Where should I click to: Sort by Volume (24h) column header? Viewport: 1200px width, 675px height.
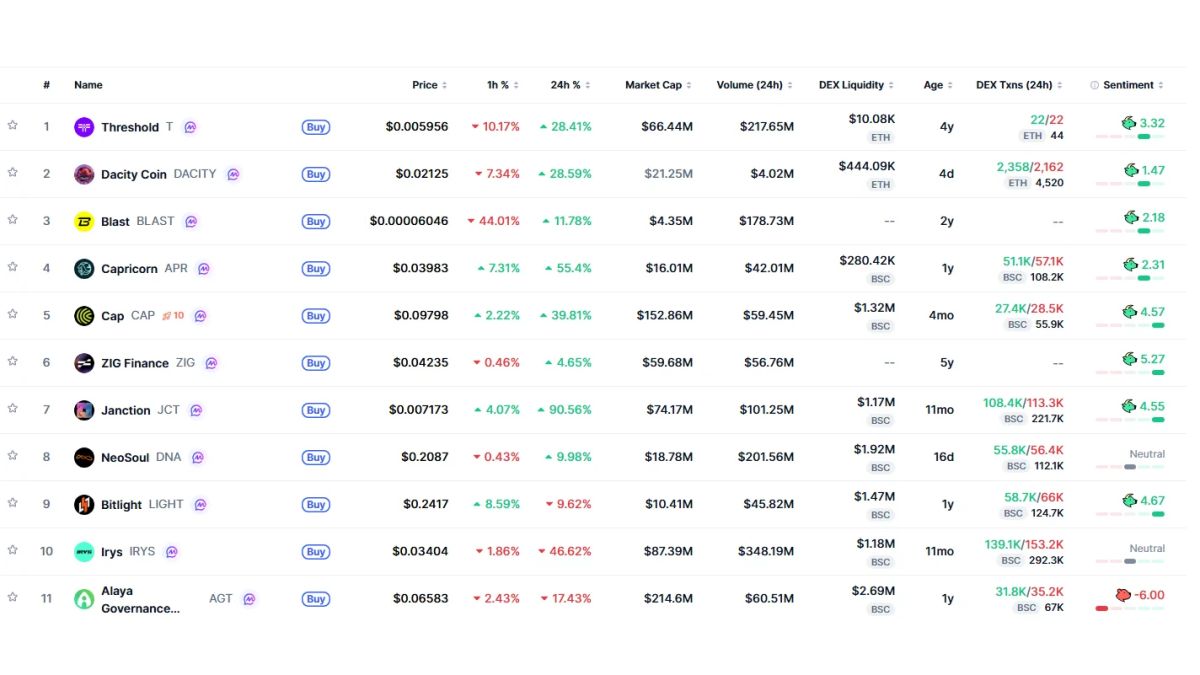tap(755, 85)
